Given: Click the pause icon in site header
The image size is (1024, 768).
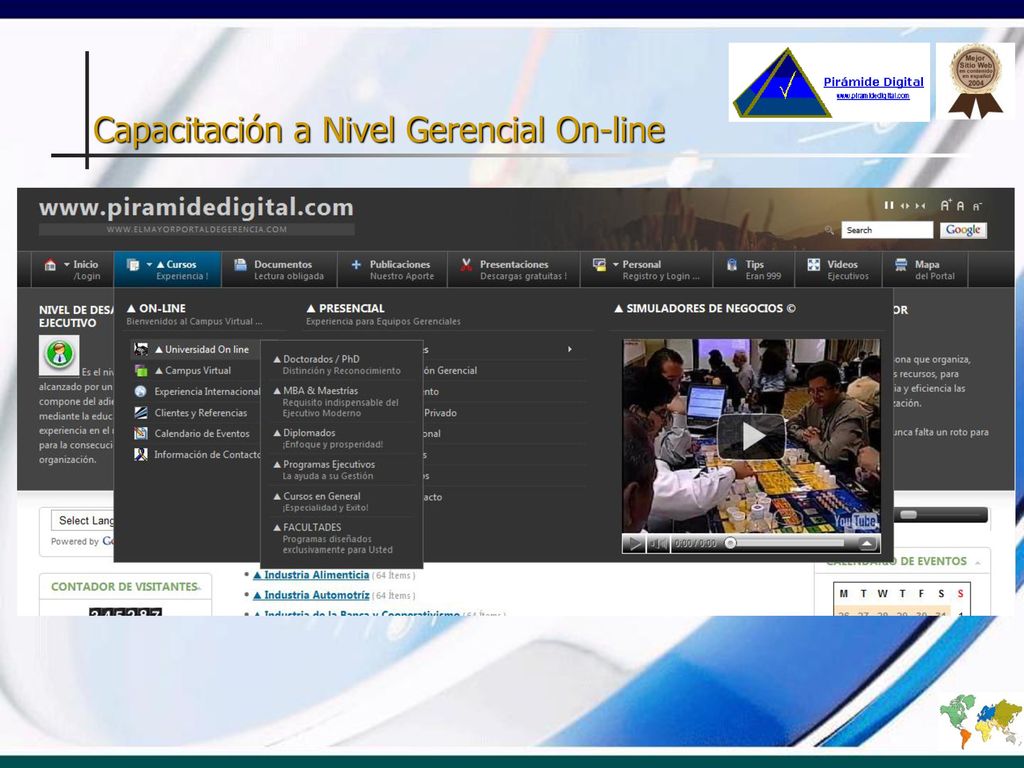Looking at the screenshot, I should click(x=889, y=206).
